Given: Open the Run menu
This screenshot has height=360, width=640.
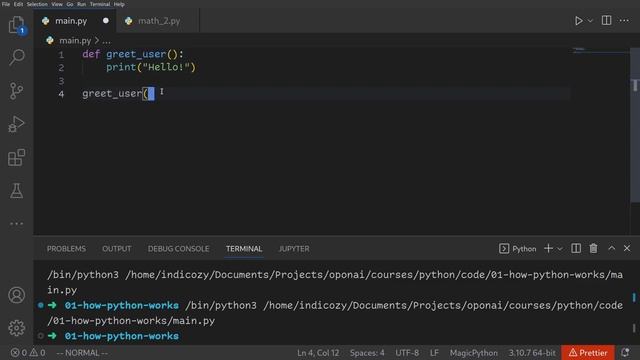Looking at the screenshot, I should [82, 4].
